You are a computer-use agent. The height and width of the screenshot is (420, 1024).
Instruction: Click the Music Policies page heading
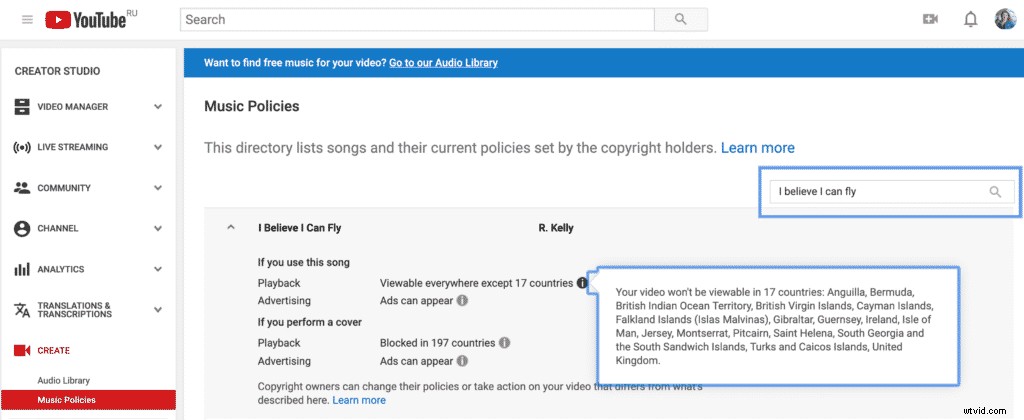point(251,106)
